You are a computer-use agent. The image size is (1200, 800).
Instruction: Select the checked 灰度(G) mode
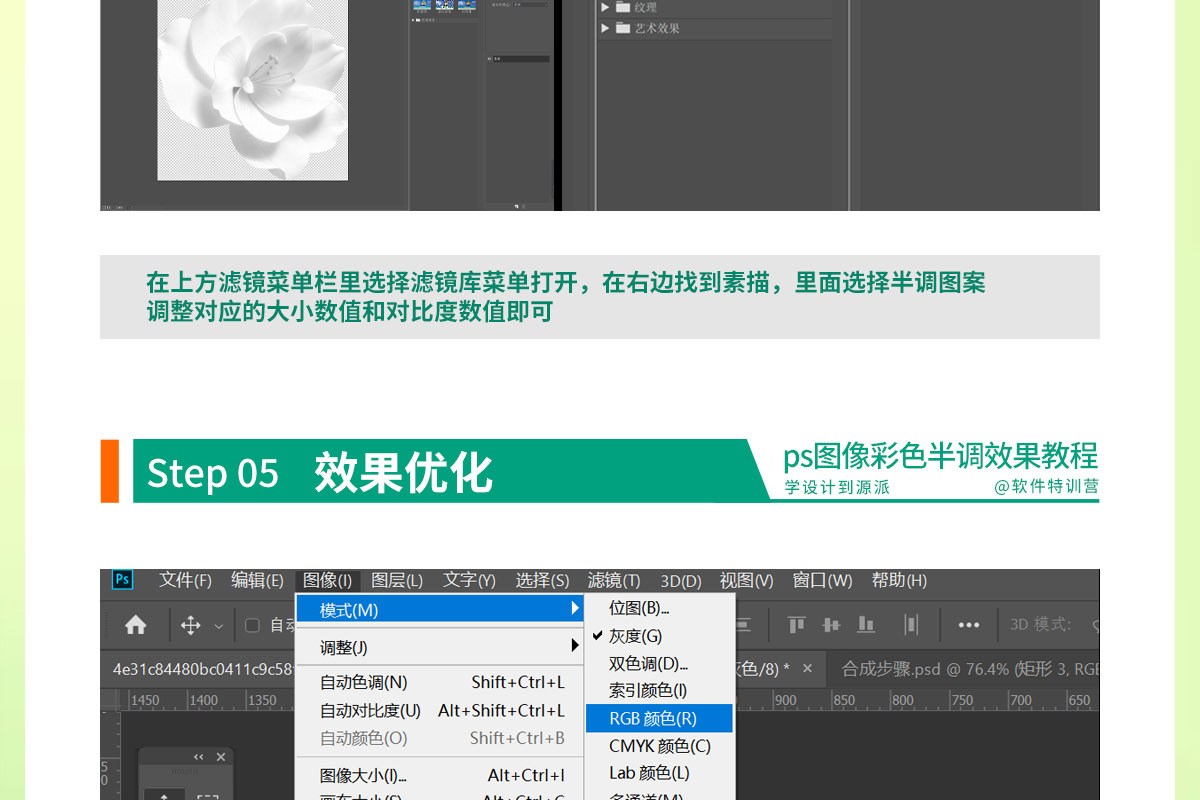635,636
